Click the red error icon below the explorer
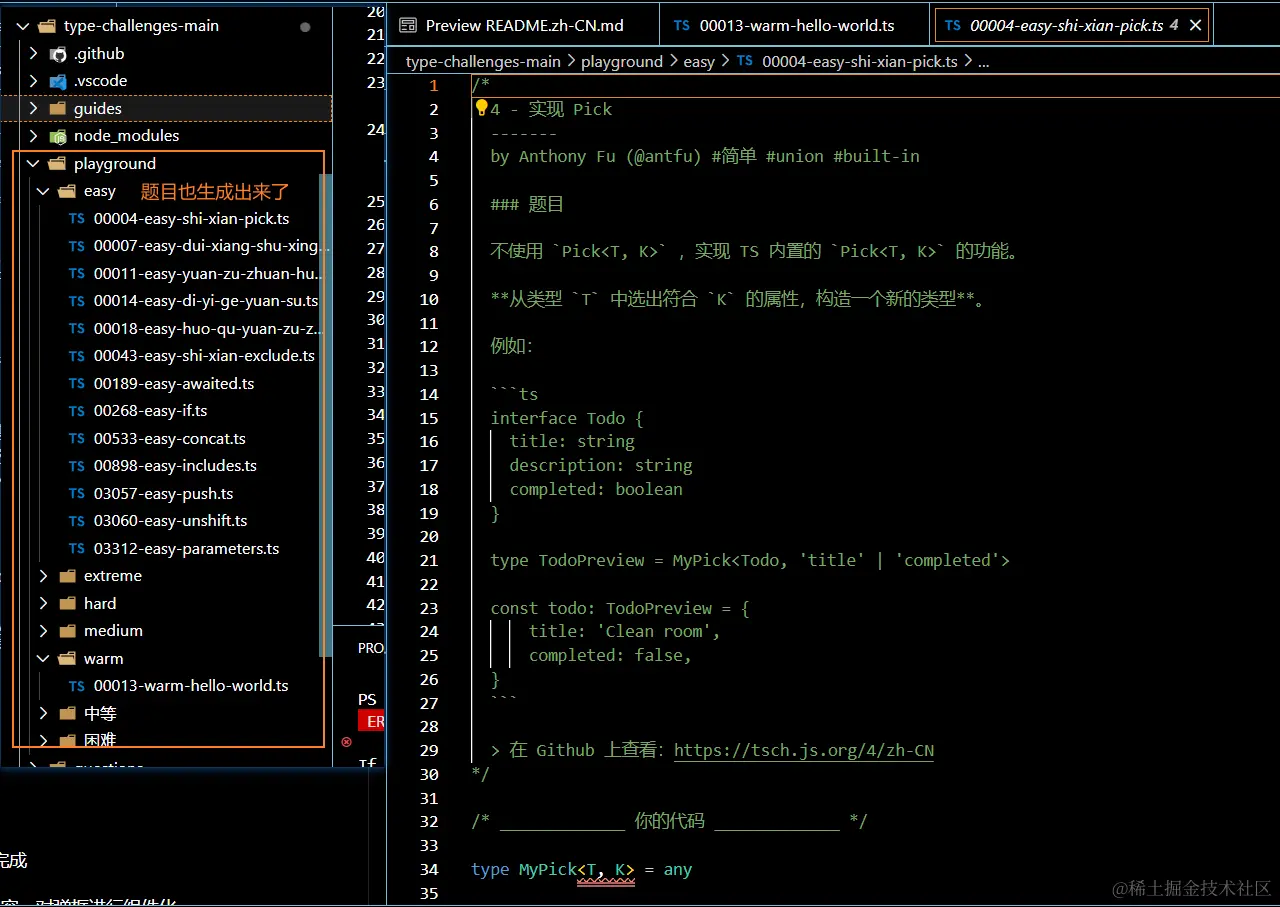 pos(347,742)
